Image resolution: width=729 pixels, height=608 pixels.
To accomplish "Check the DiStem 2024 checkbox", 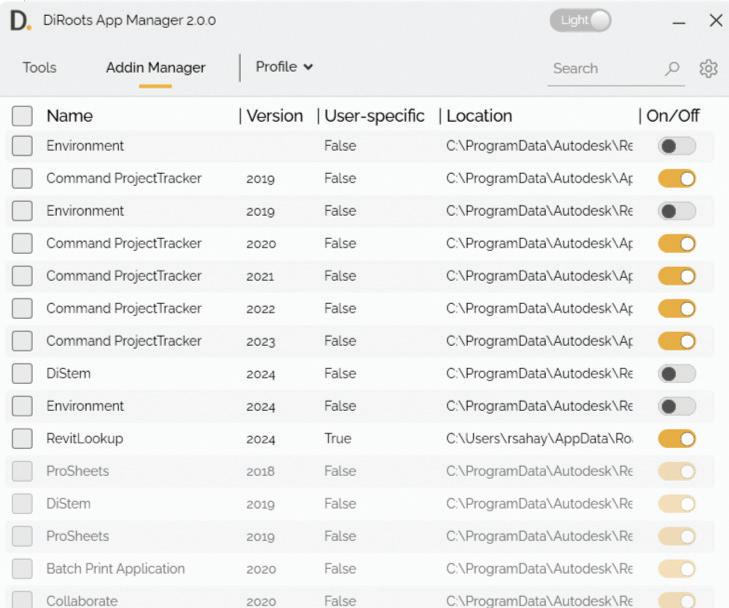I will (x=22, y=374).
